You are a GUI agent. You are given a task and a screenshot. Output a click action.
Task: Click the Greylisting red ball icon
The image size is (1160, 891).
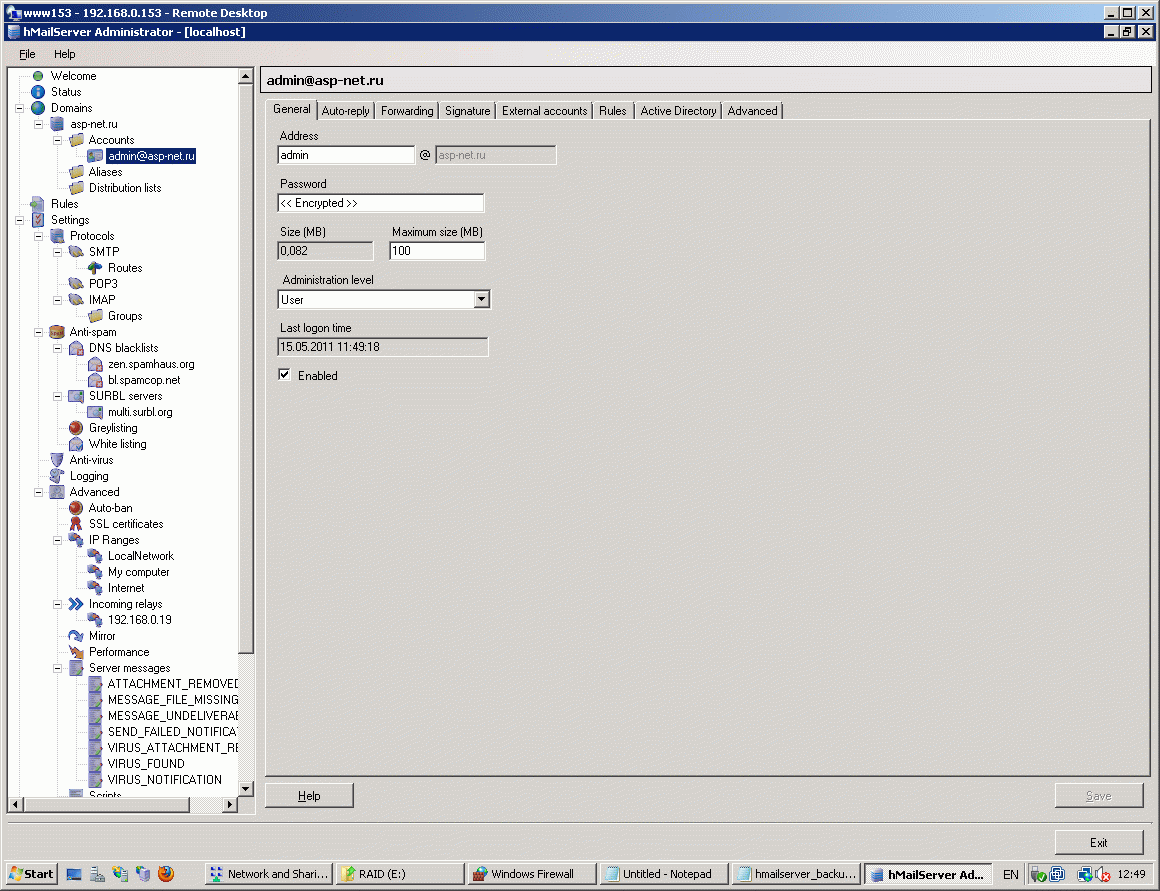pyautogui.click(x=75, y=428)
